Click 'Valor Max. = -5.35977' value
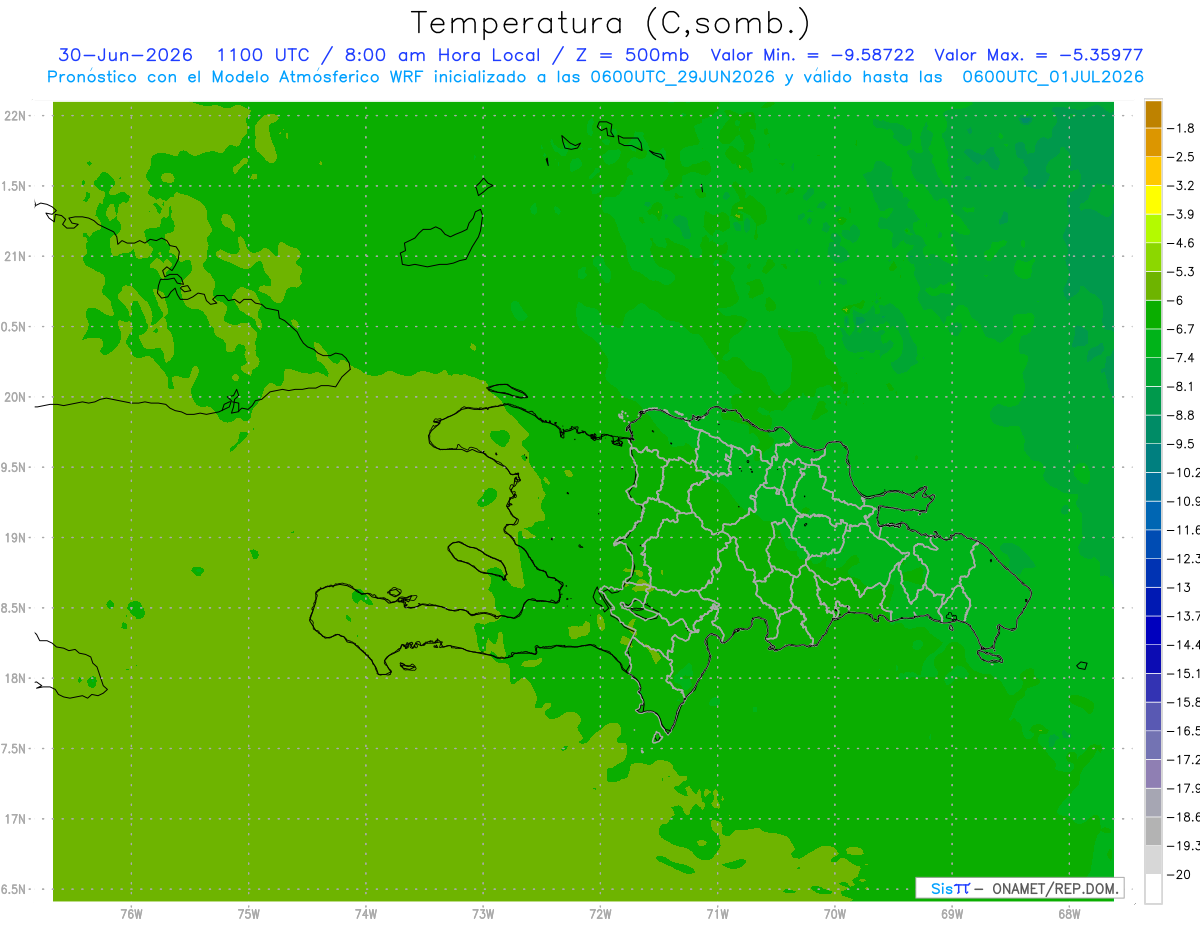Viewport: 1200px width, 927px height. click(1038, 55)
